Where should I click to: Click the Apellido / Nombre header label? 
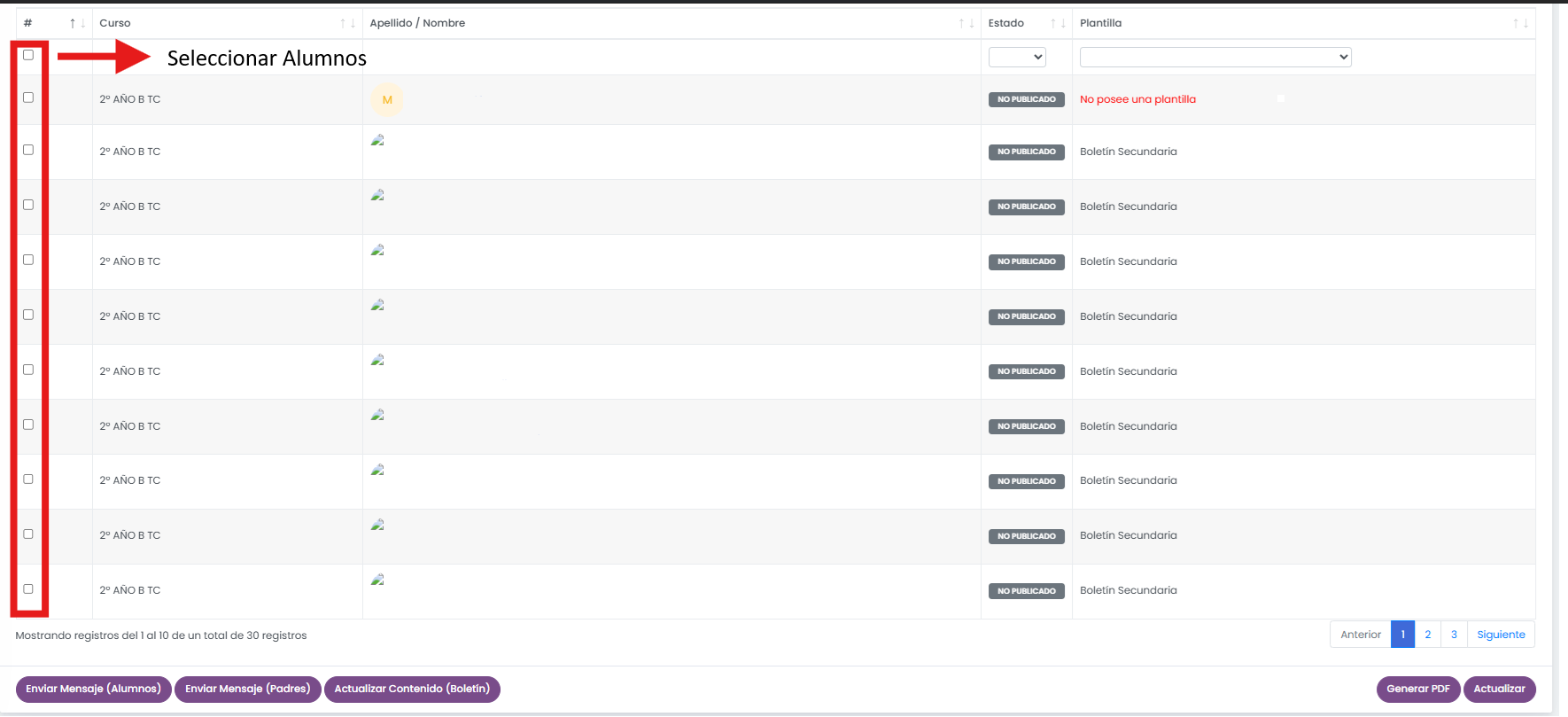click(417, 23)
